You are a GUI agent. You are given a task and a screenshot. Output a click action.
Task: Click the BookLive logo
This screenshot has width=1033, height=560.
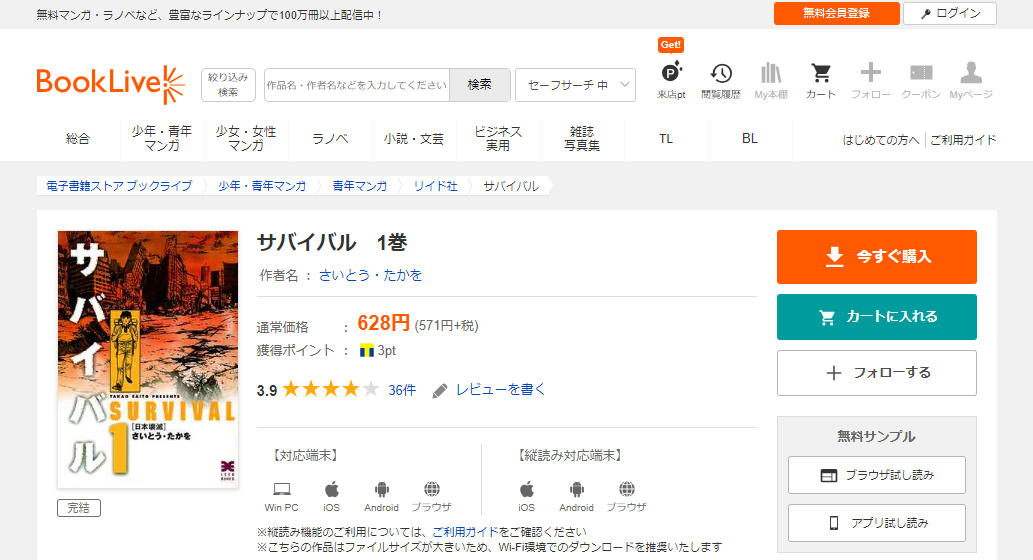111,85
